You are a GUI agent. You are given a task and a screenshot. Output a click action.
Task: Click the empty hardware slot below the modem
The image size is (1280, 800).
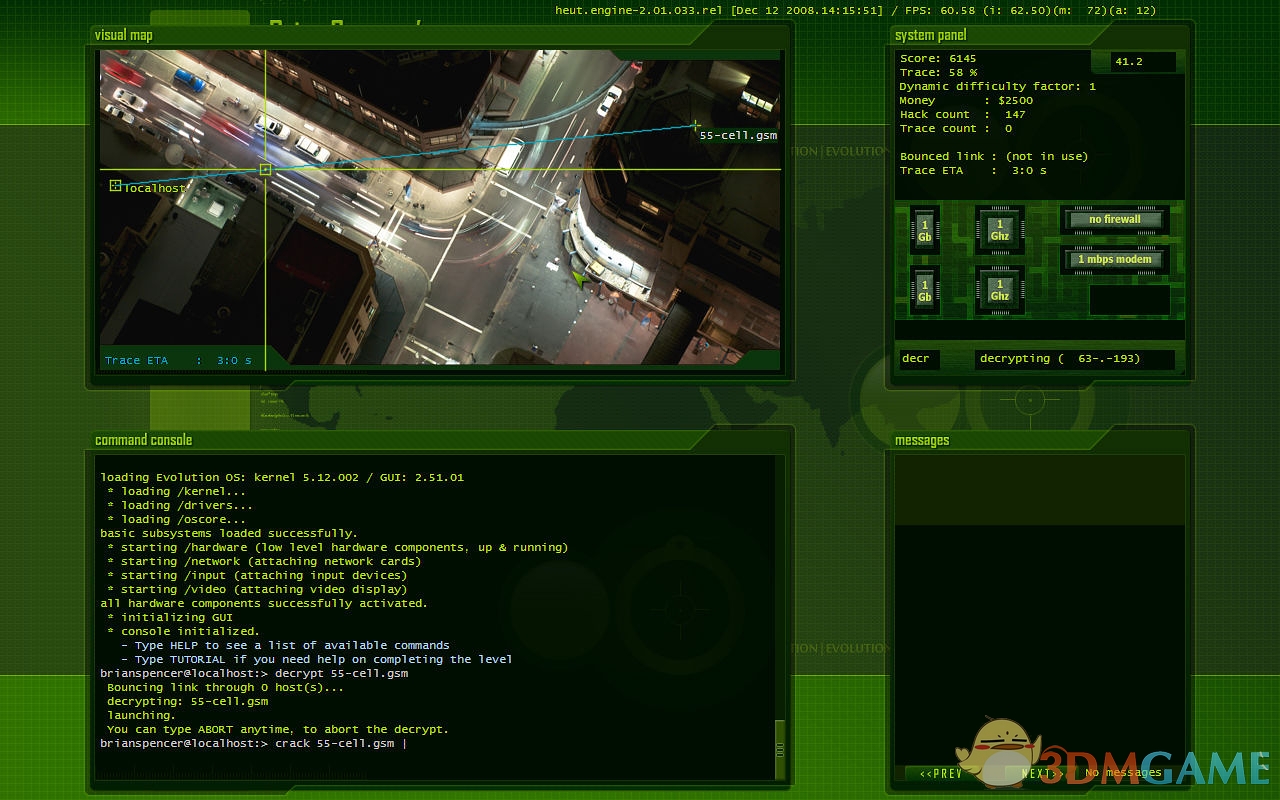[x=1129, y=300]
